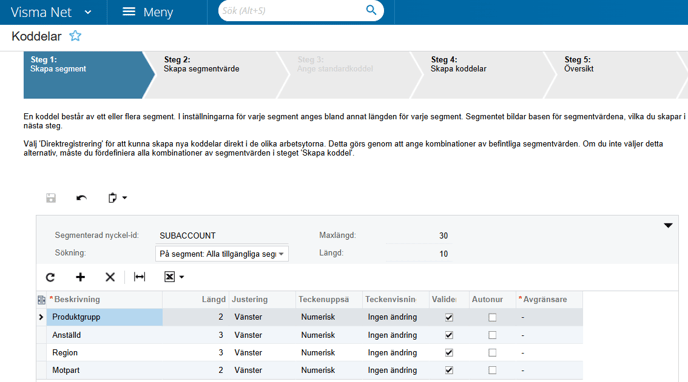Select the Anställd row description
688x382 pixels.
pyautogui.click(x=105, y=335)
